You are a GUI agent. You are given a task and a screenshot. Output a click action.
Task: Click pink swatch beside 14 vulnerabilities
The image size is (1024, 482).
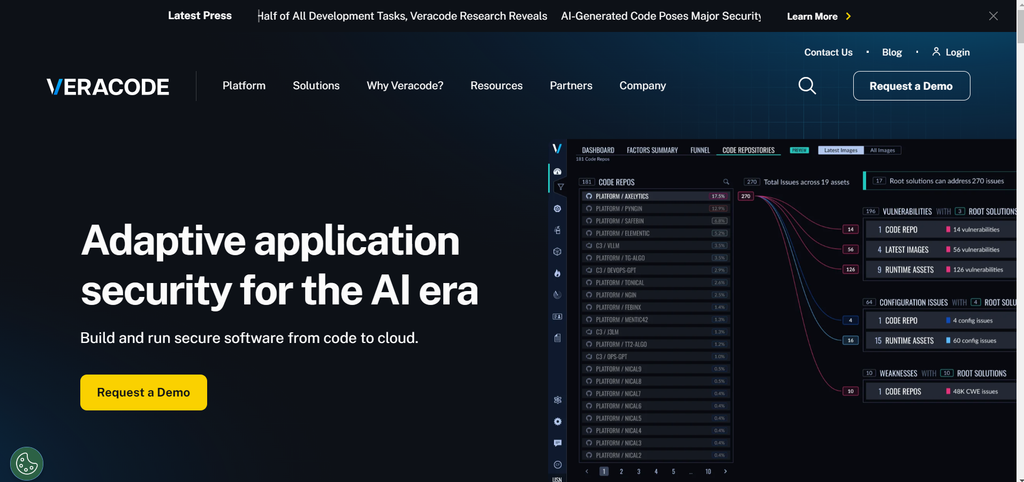[948, 230]
